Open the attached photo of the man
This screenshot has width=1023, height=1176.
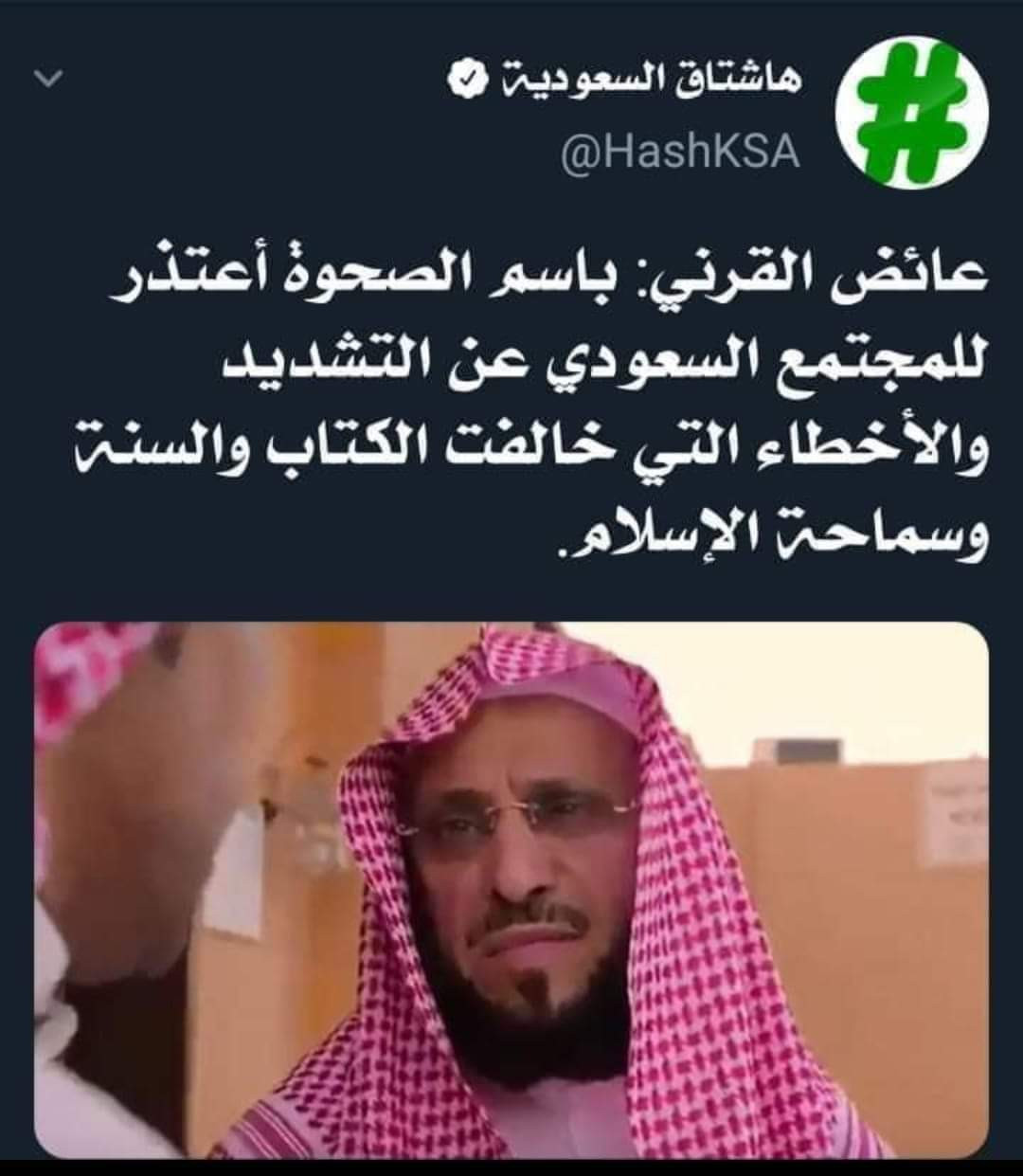point(512,889)
